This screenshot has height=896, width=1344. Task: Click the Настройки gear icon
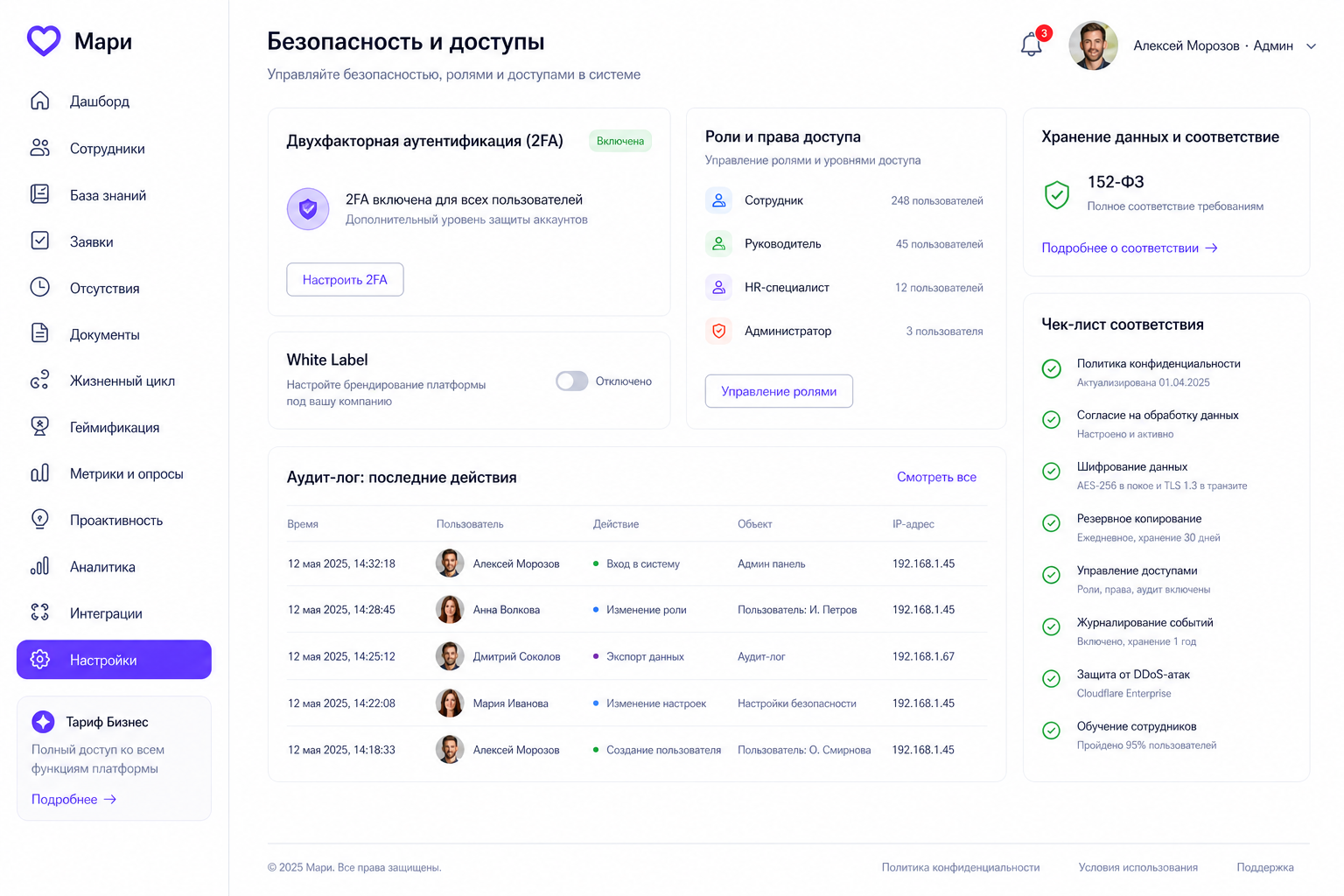40,660
